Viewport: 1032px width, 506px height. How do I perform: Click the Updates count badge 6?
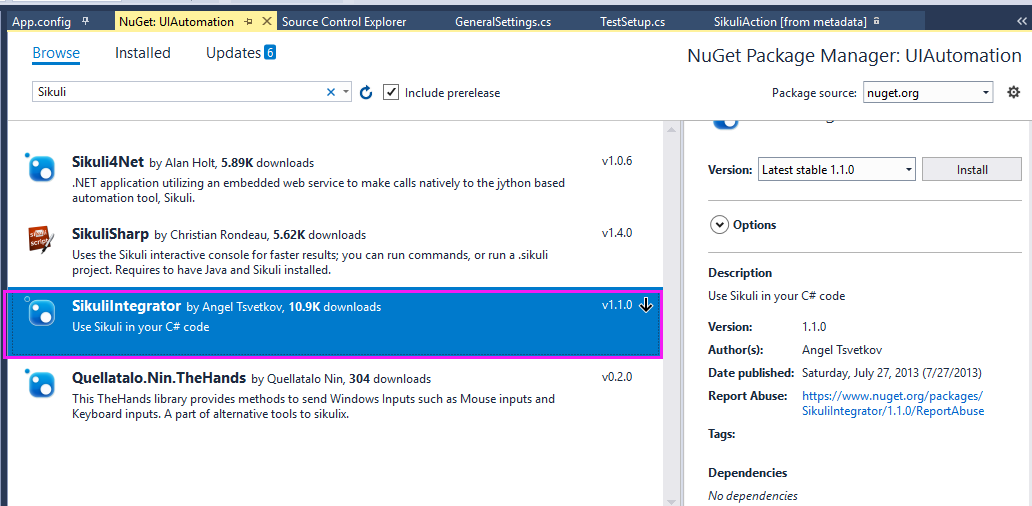270,52
